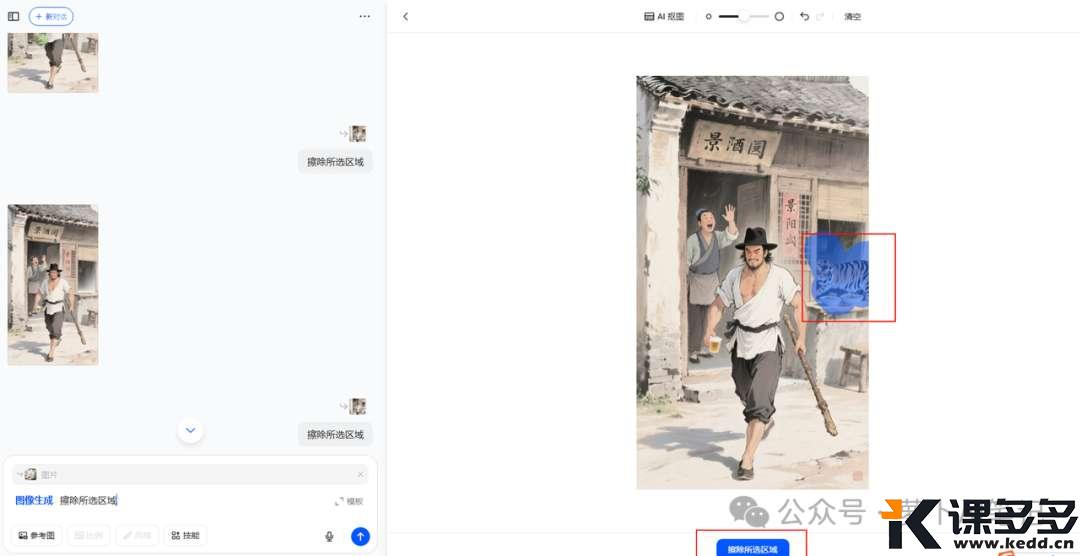Open the 比例 aspect ratio option
This screenshot has width=1080, height=556.
click(88, 535)
